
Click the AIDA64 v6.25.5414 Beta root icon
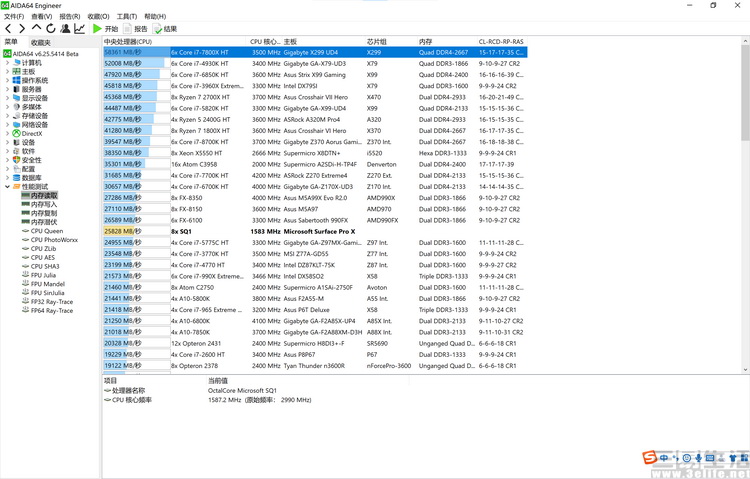coord(7,54)
